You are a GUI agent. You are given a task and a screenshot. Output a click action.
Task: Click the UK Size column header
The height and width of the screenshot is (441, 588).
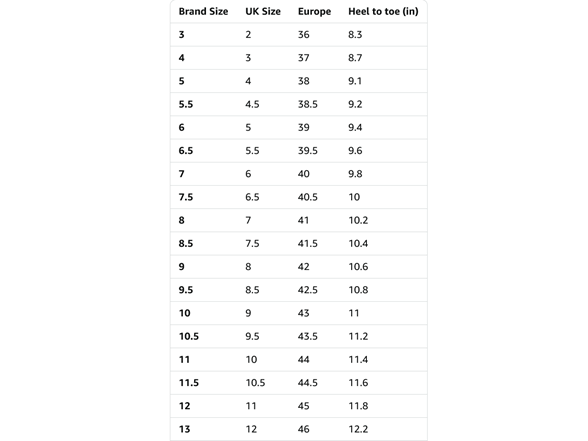[263, 12]
